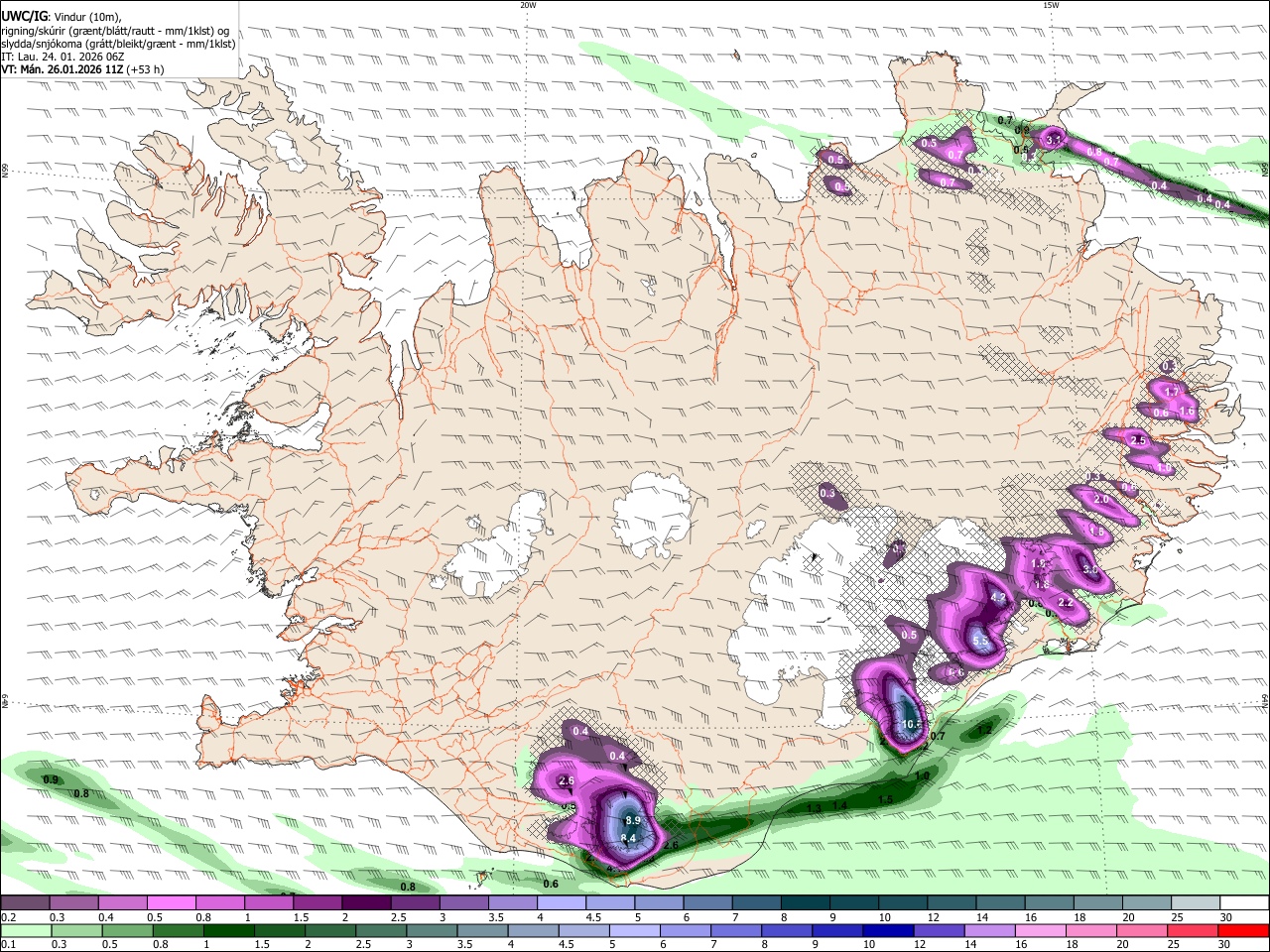The image size is (1270, 952).
Task: Click the 'UWC/IG: Vindur (10m)' title text
Action: 62,15
